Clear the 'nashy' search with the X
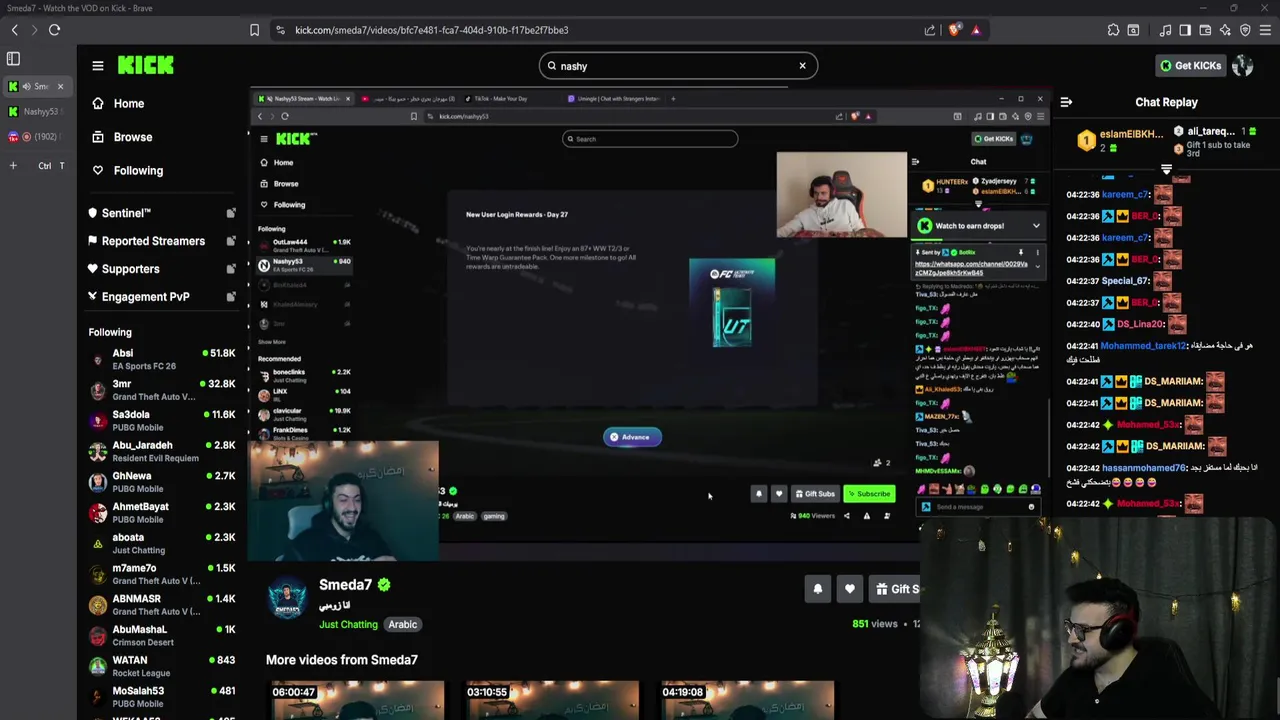This screenshot has height=720, width=1280. (x=802, y=66)
